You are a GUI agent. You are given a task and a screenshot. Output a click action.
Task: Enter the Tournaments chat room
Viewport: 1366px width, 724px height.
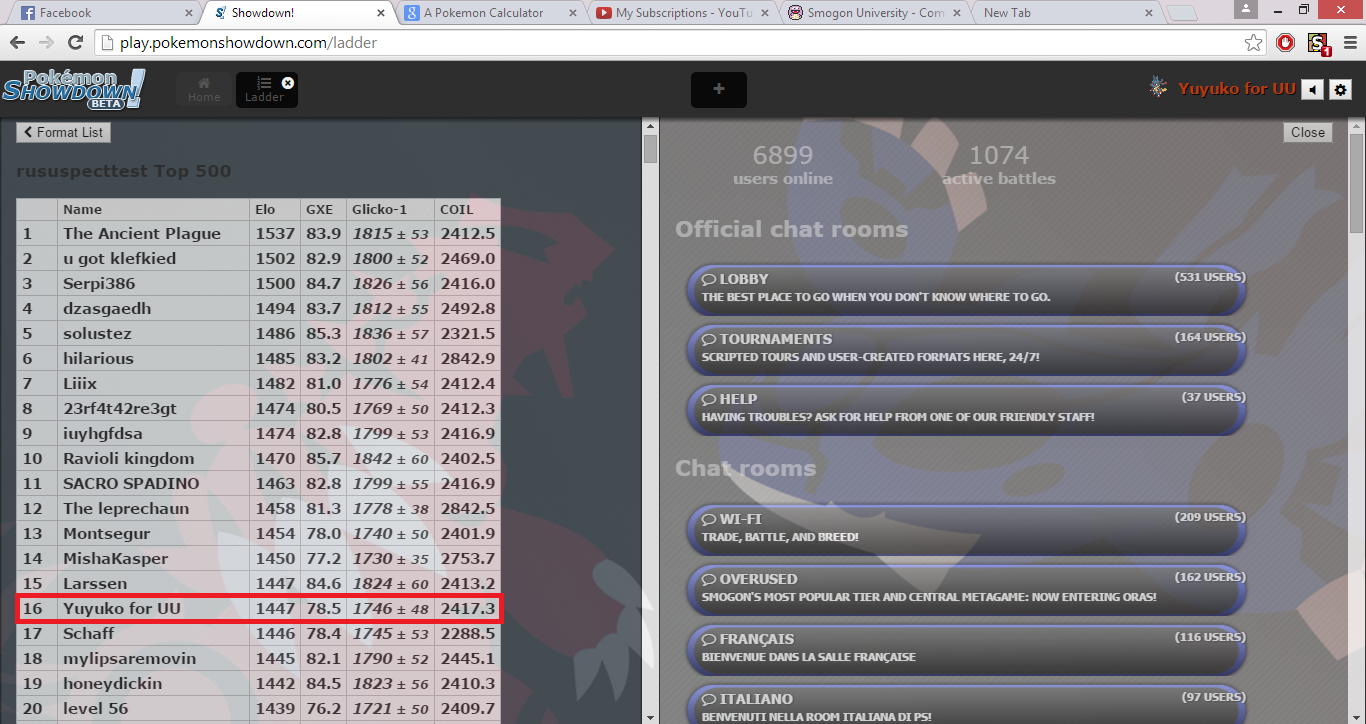coord(966,348)
